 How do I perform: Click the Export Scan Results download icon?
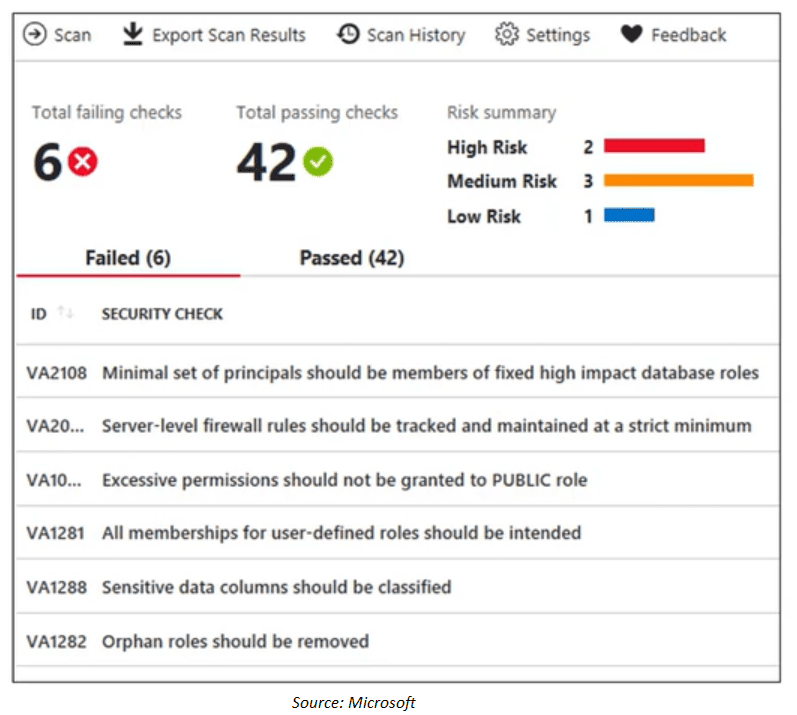133,35
